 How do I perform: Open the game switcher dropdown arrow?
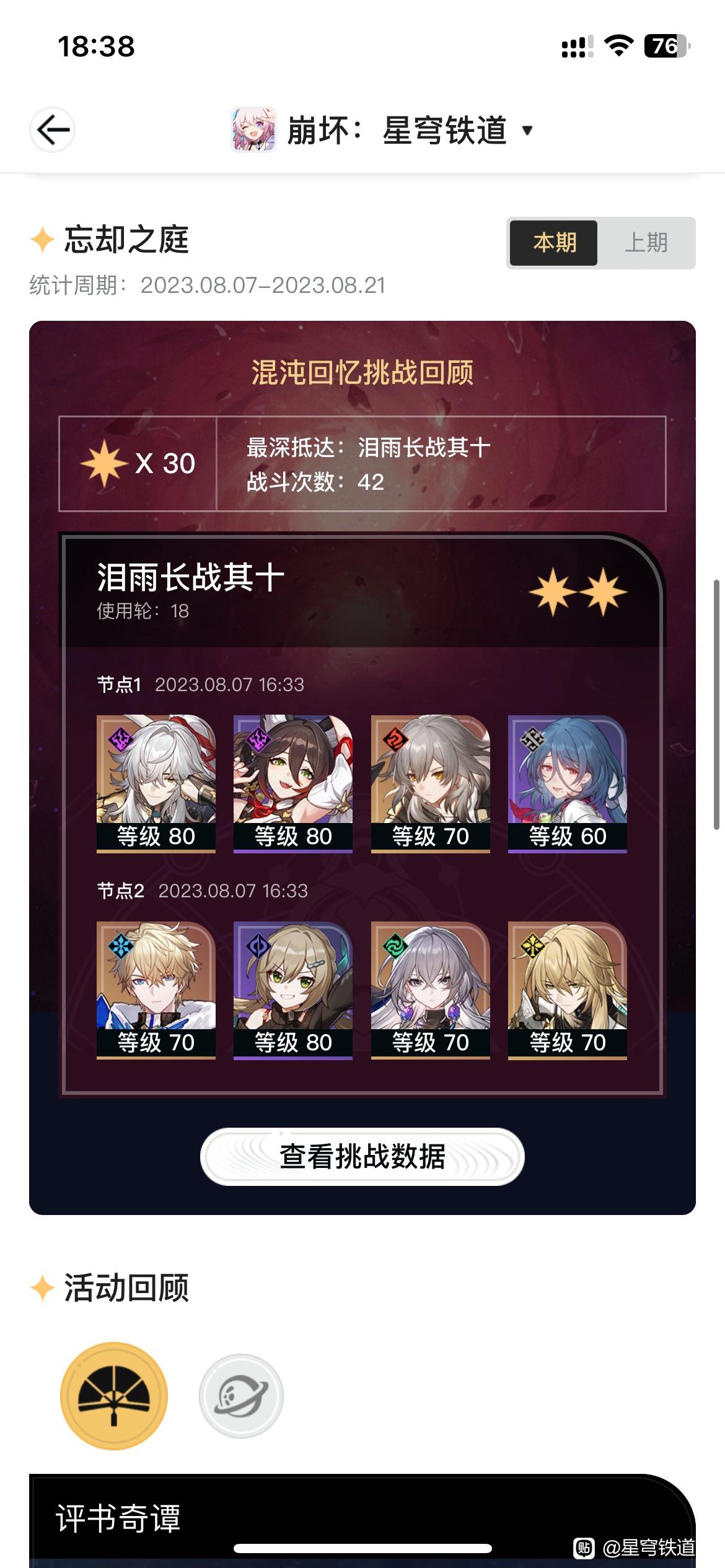(527, 130)
